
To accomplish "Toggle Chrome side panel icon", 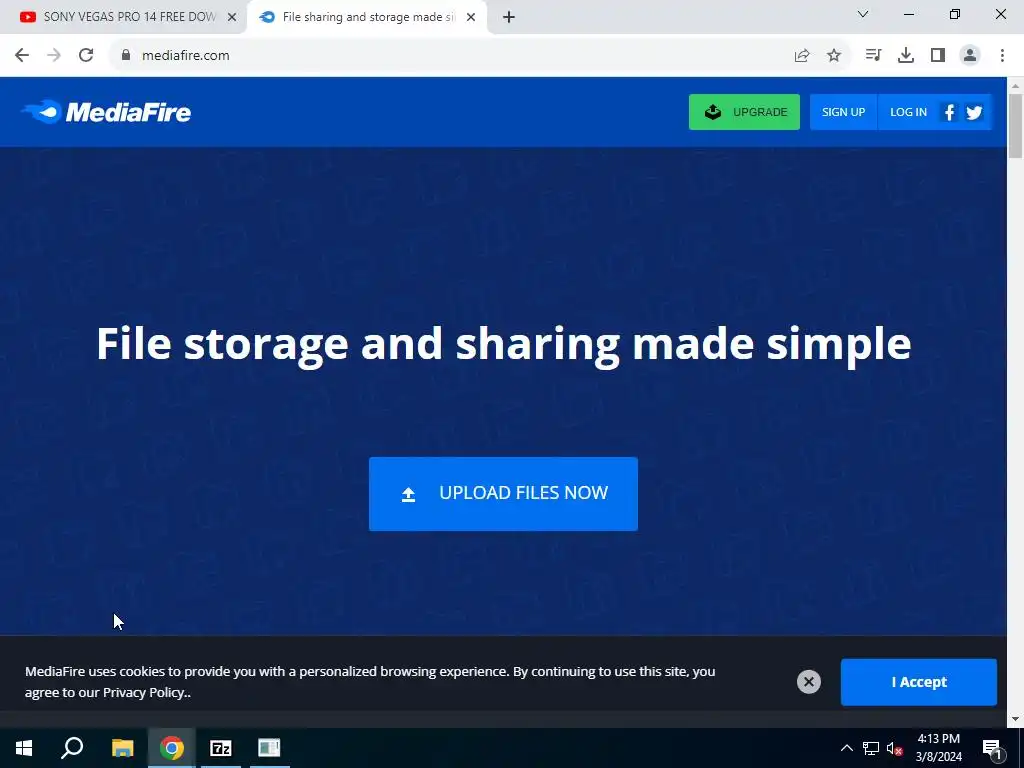I will (x=938, y=56).
